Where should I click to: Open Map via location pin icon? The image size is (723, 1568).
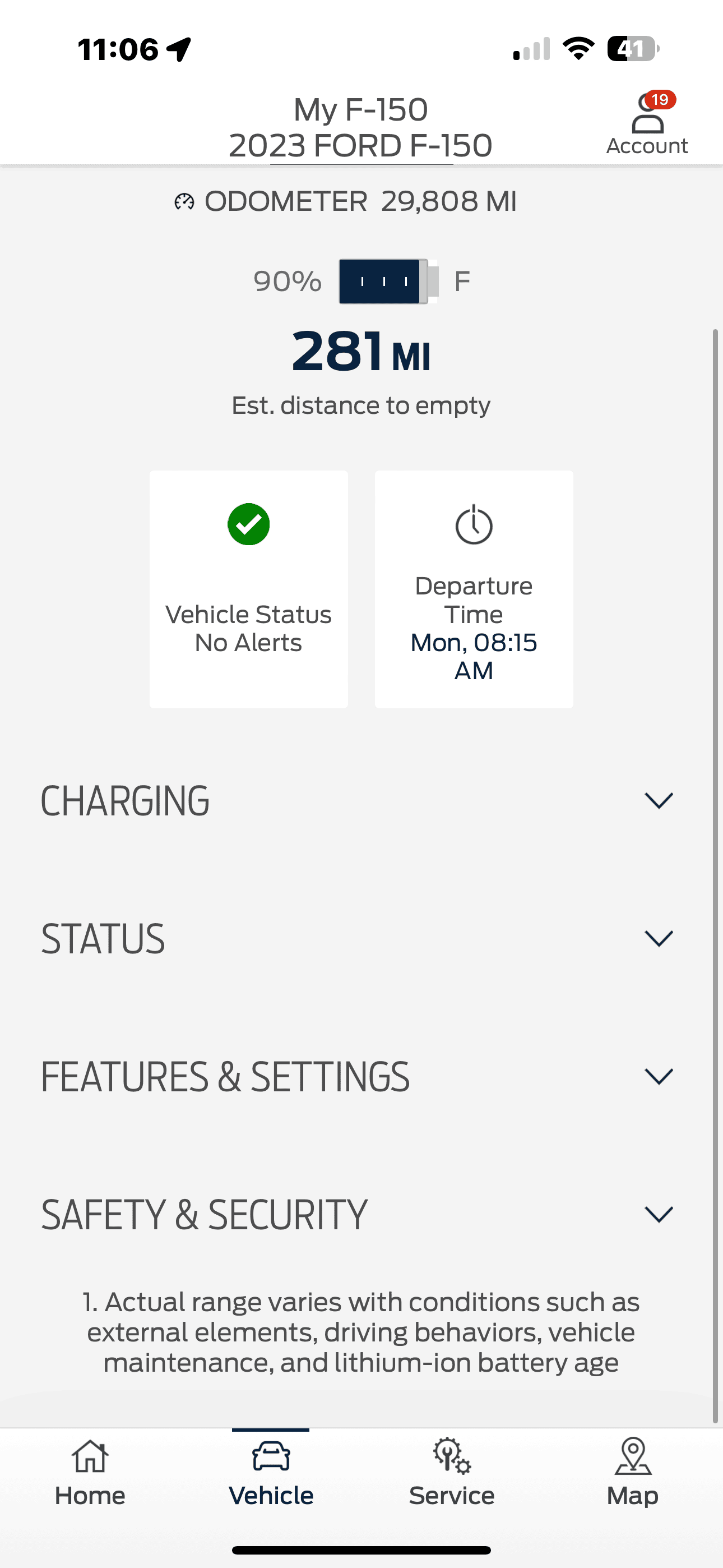coord(633,1456)
